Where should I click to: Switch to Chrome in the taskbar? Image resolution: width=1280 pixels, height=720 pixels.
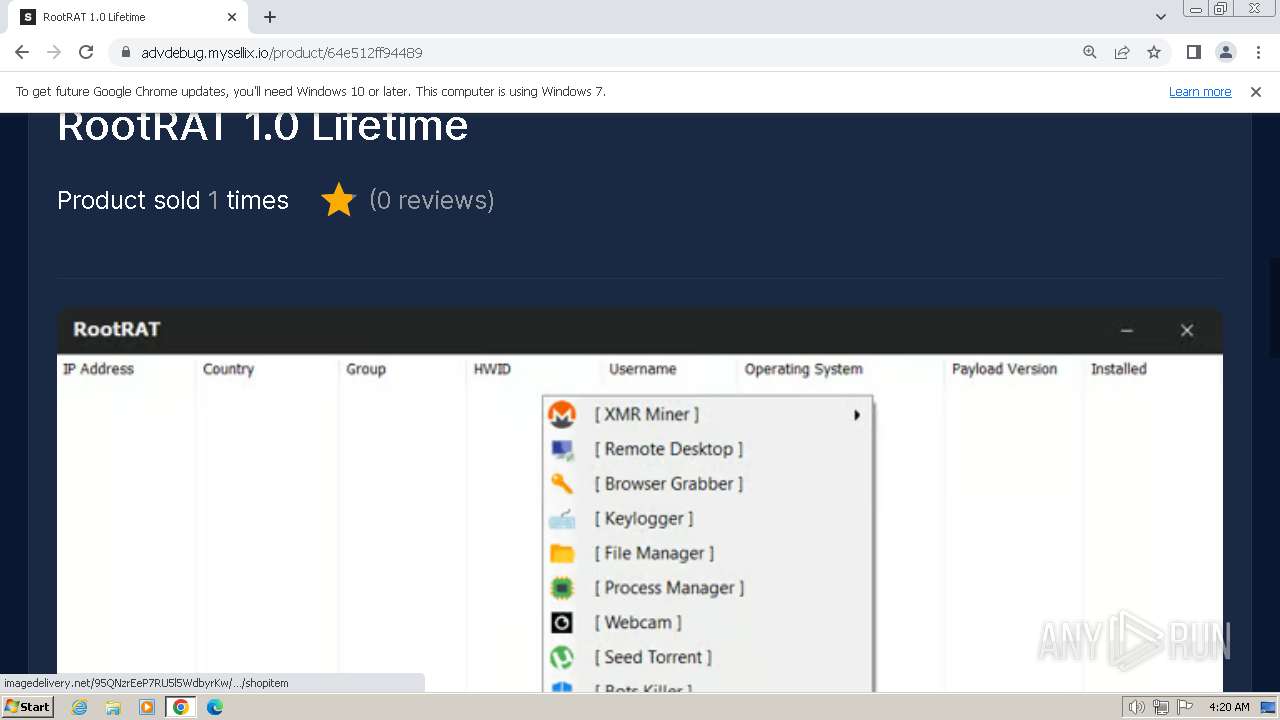click(x=181, y=707)
